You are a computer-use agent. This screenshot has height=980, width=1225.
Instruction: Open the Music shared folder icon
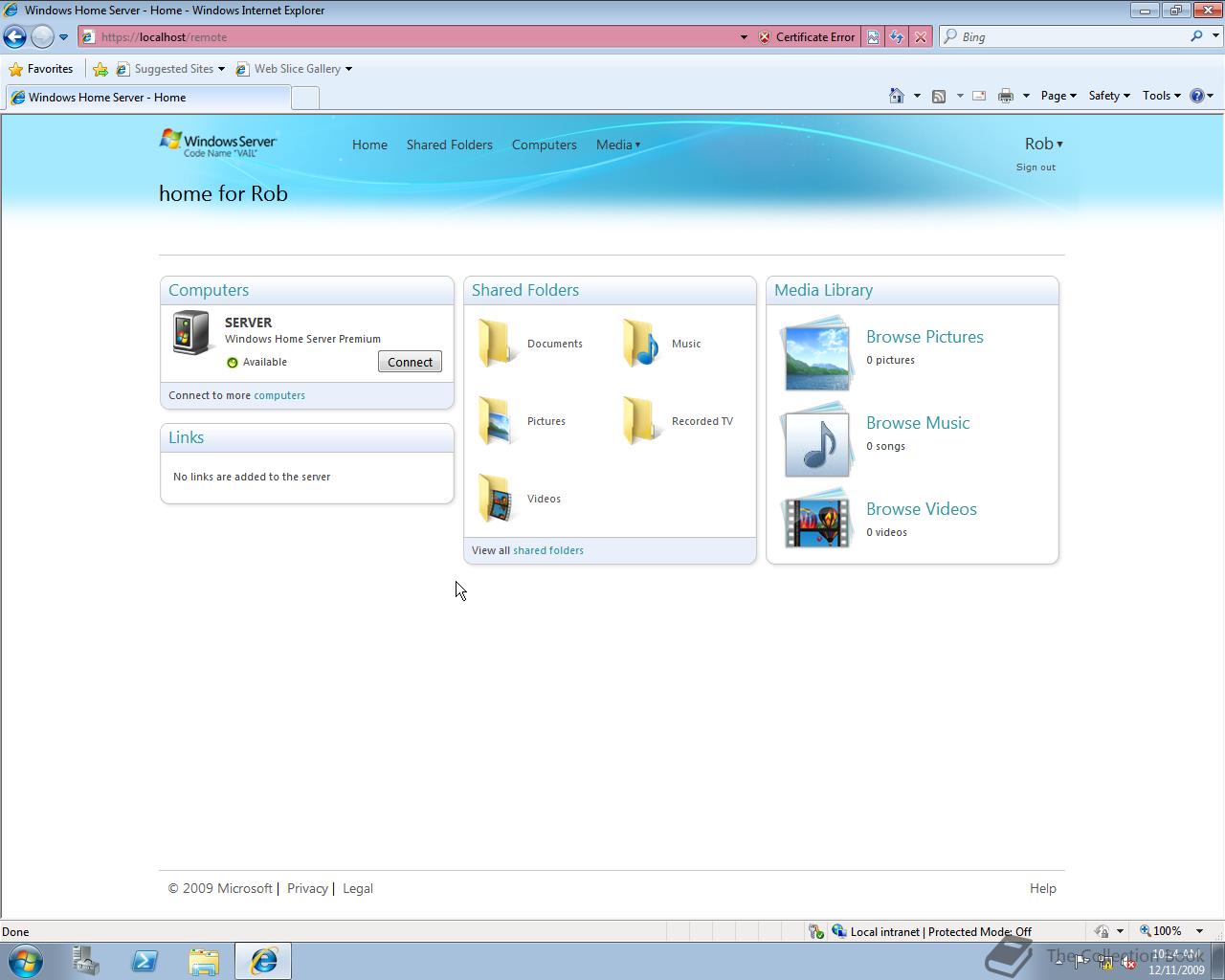point(640,344)
